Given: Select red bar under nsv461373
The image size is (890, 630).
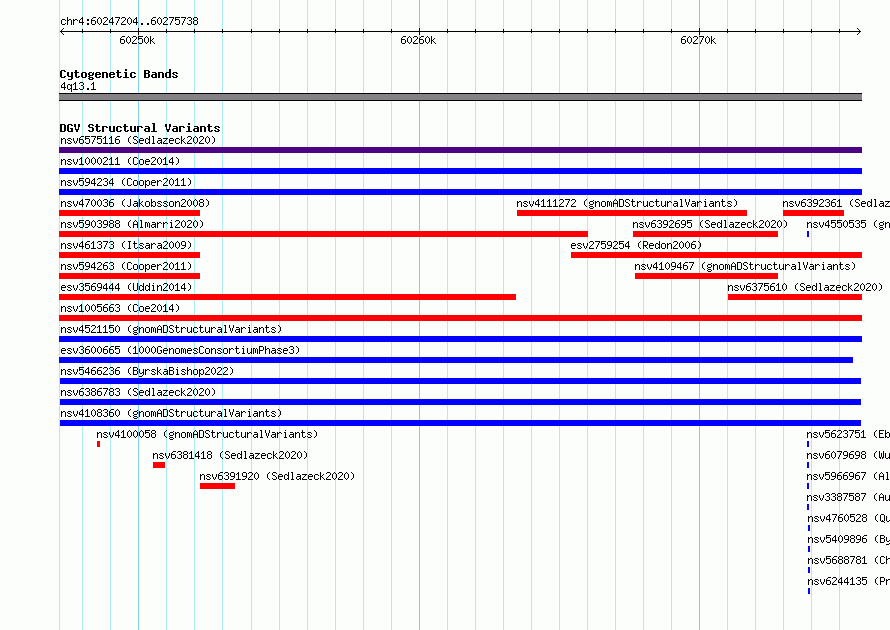Looking at the screenshot, I should pyautogui.click(x=129, y=255).
